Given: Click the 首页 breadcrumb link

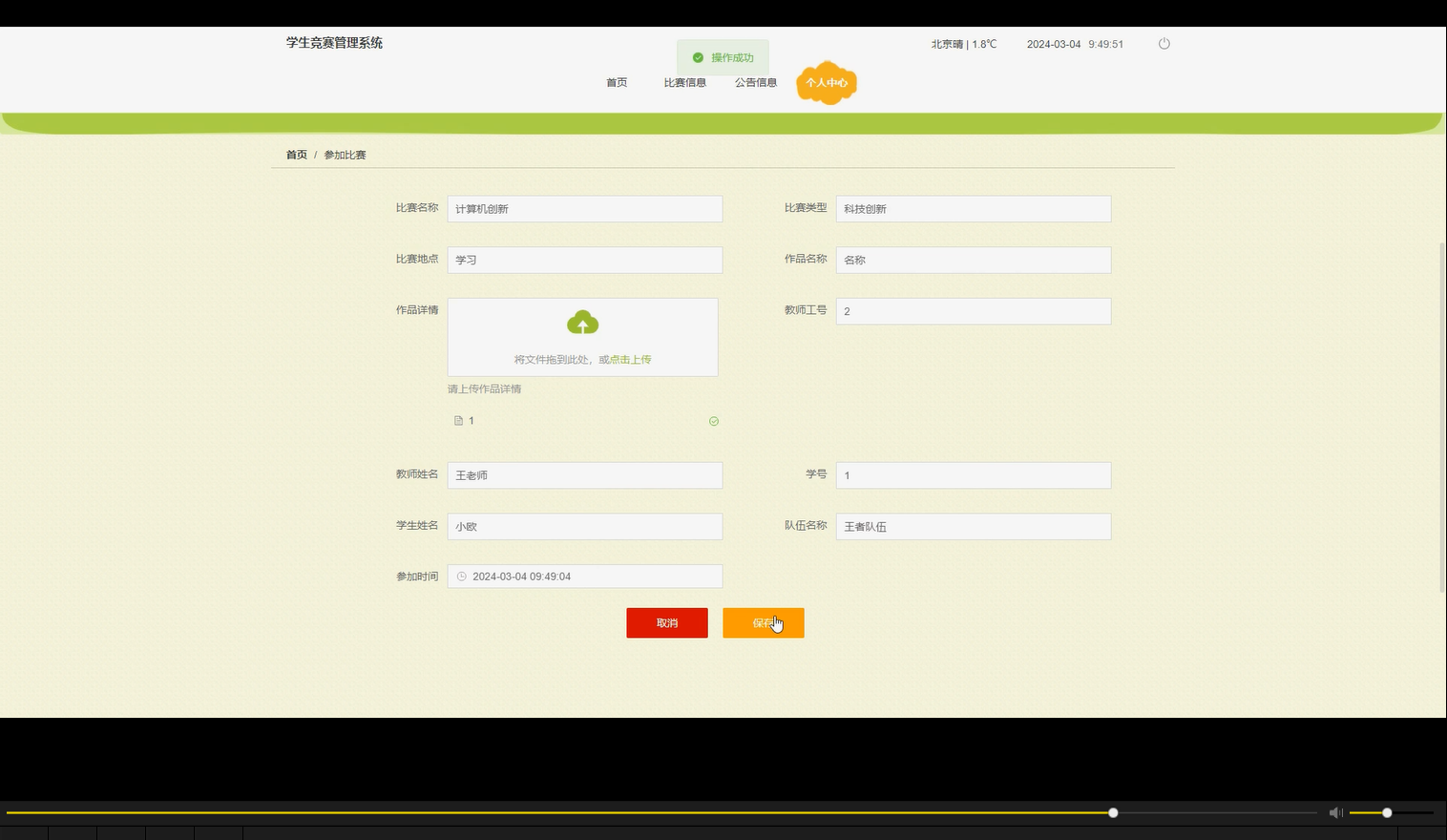Looking at the screenshot, I should click(x=296, y=154).
